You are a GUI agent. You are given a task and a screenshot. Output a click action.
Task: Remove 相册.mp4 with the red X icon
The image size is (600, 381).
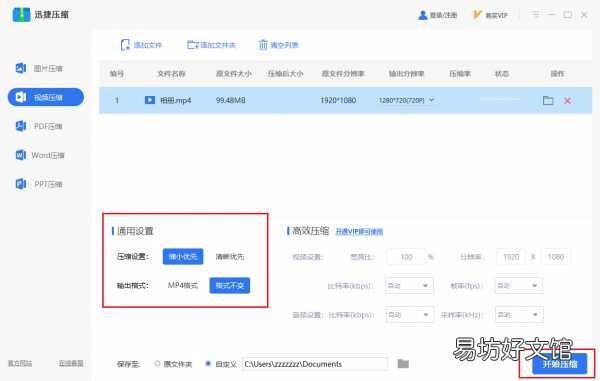567,100
